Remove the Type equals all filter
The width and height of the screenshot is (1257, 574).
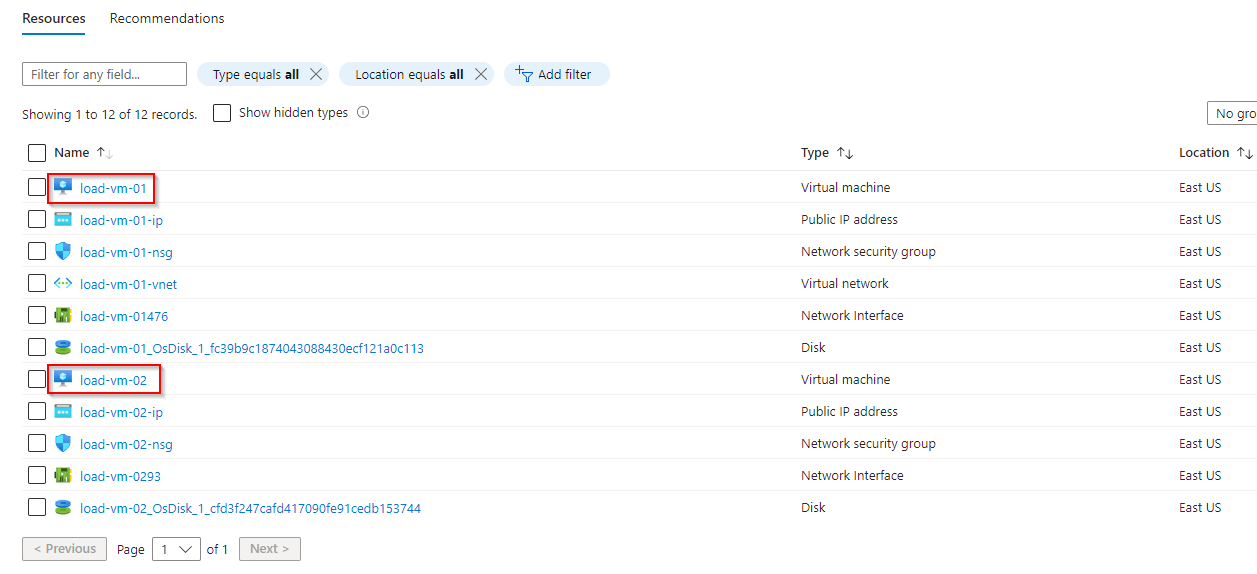point(316,74)
